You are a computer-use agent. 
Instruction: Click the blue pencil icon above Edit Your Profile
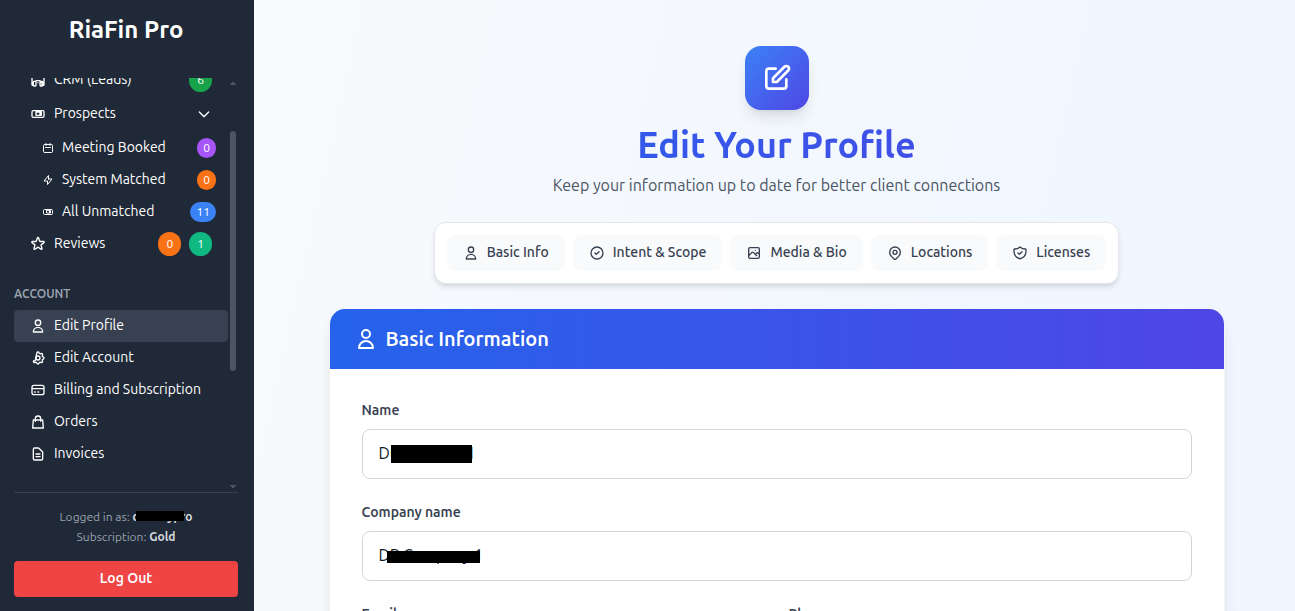[x=776, y=77]
